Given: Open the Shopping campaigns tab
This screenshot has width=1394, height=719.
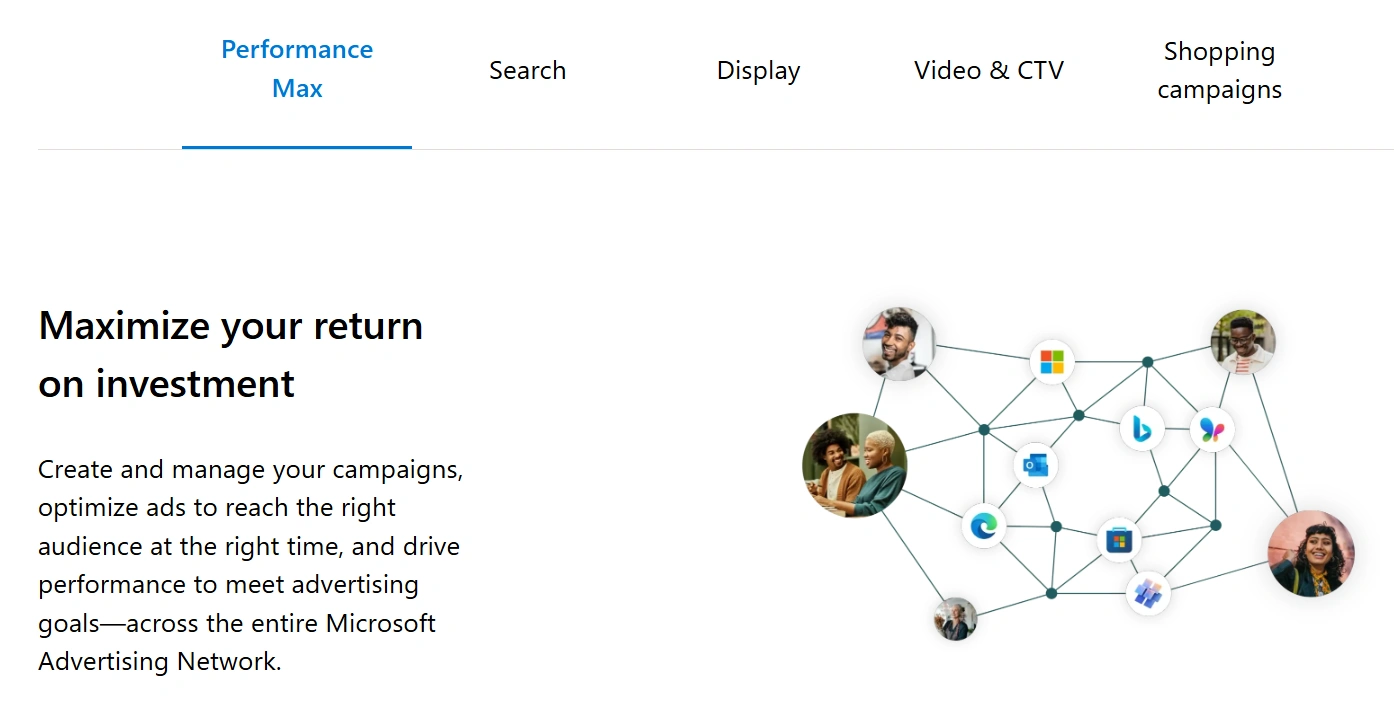Looking at the screenshot, I should pos(1219,71).
